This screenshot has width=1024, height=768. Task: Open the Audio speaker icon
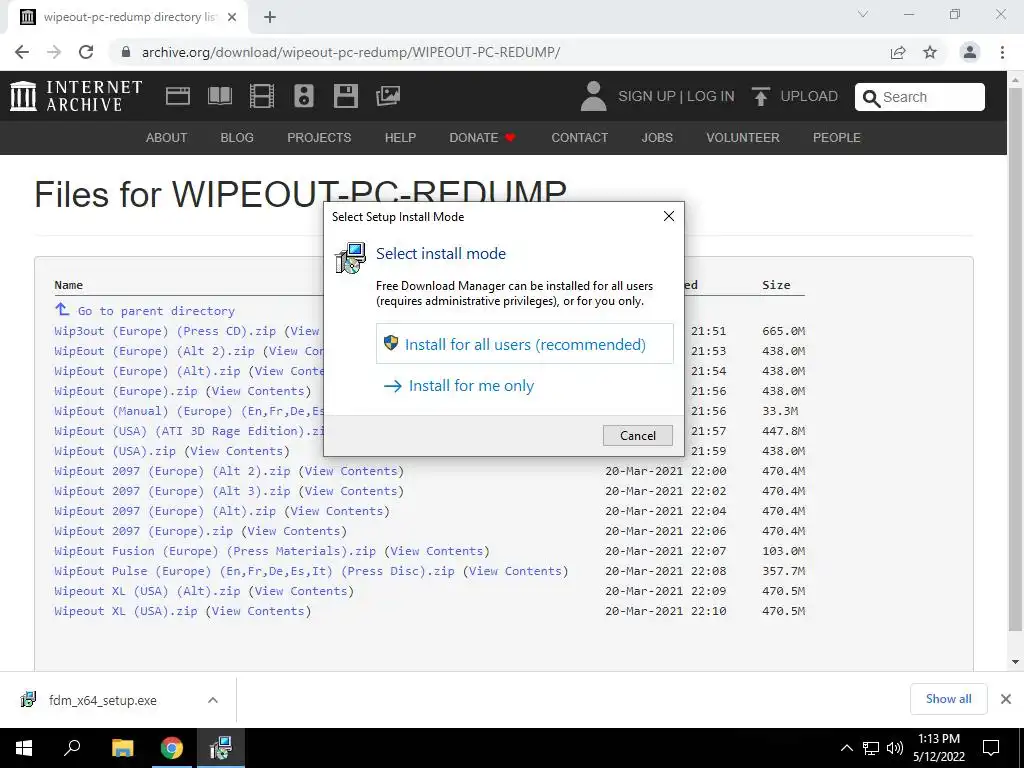coord(304,96)
